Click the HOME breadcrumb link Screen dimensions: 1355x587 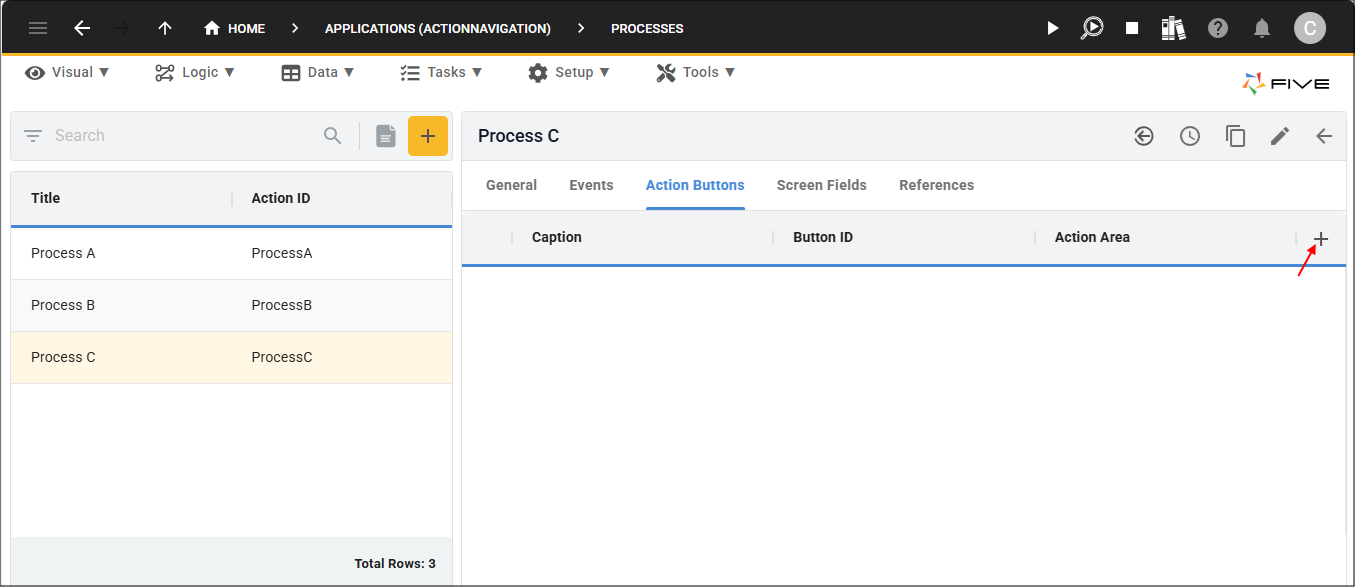[235, 28]
